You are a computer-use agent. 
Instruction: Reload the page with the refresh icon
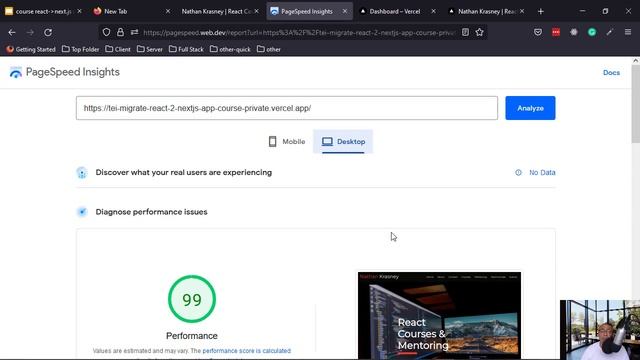(x=48, y=32)
